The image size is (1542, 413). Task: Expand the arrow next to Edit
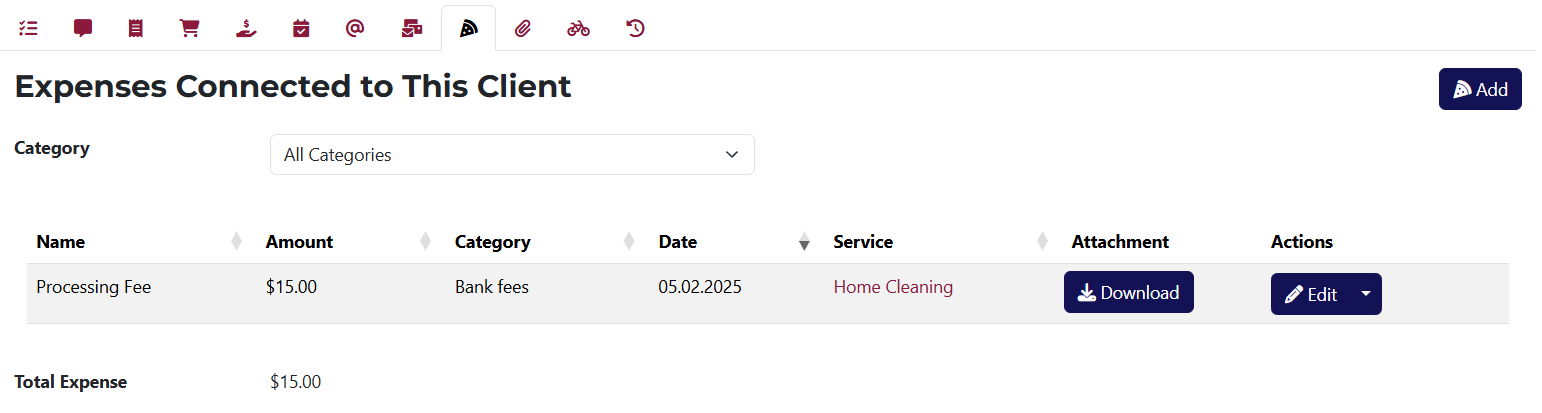coord(1365,295)
